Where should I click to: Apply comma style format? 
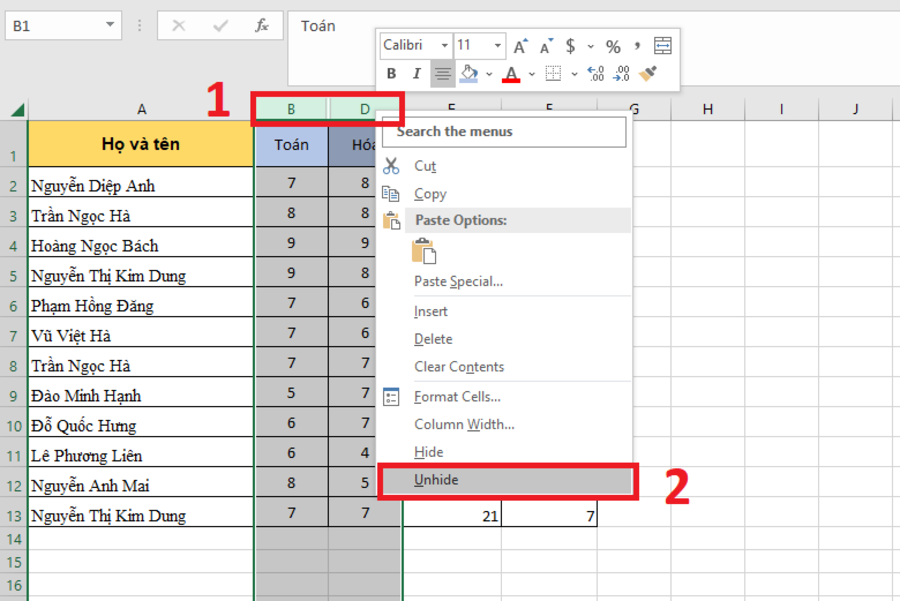[x=637, y=45]
